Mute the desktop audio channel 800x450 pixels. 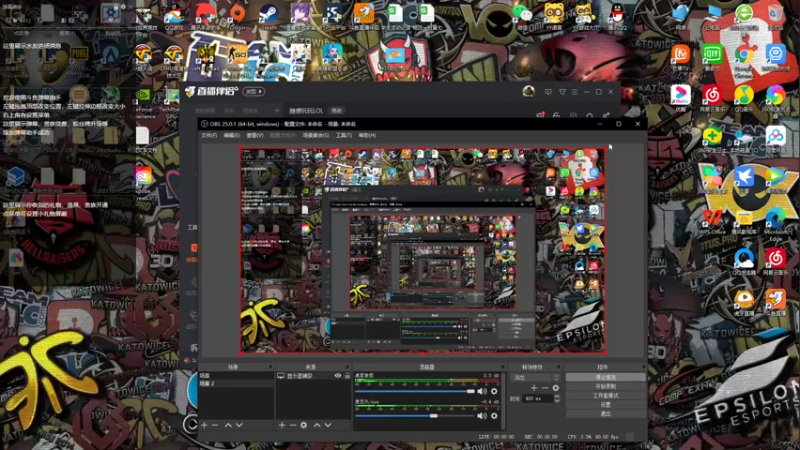coord(482,391)
